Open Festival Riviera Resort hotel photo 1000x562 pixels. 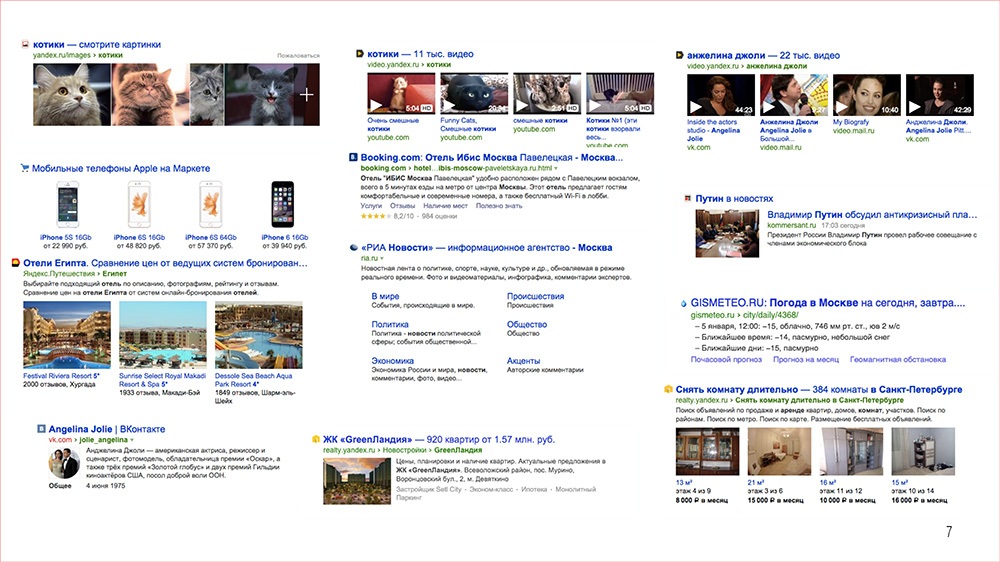tap(67, 335)
